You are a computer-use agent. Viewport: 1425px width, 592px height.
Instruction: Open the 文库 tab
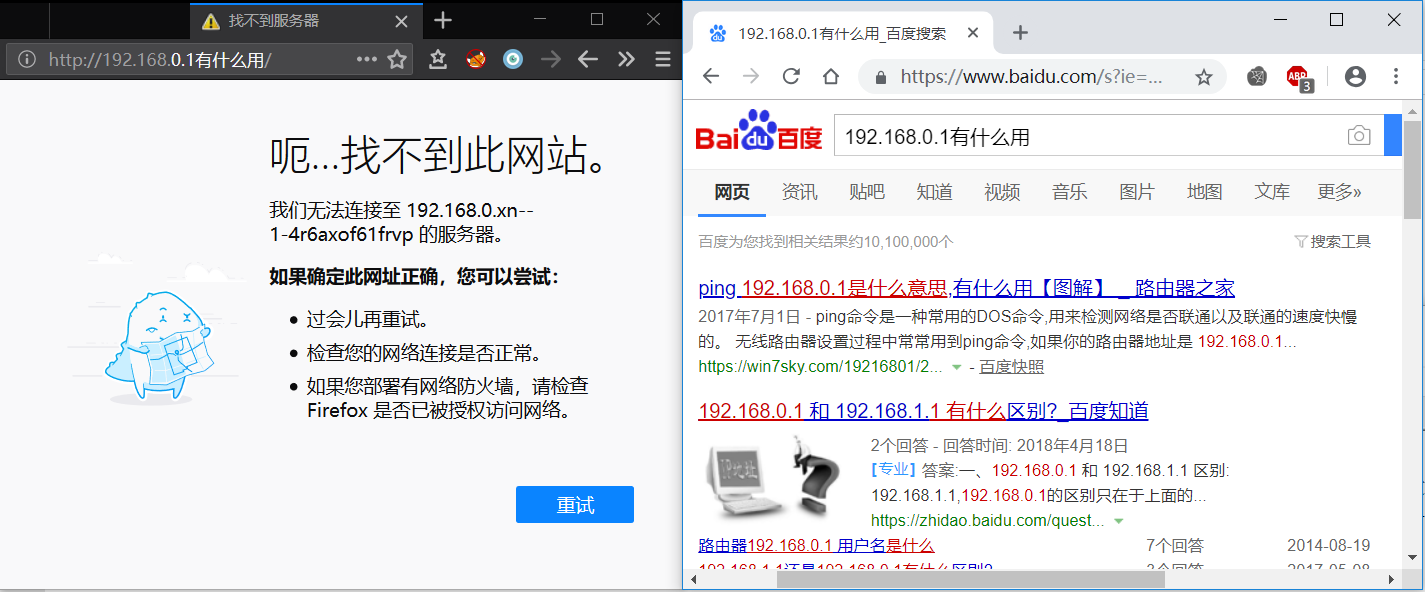click(1272, 191)
